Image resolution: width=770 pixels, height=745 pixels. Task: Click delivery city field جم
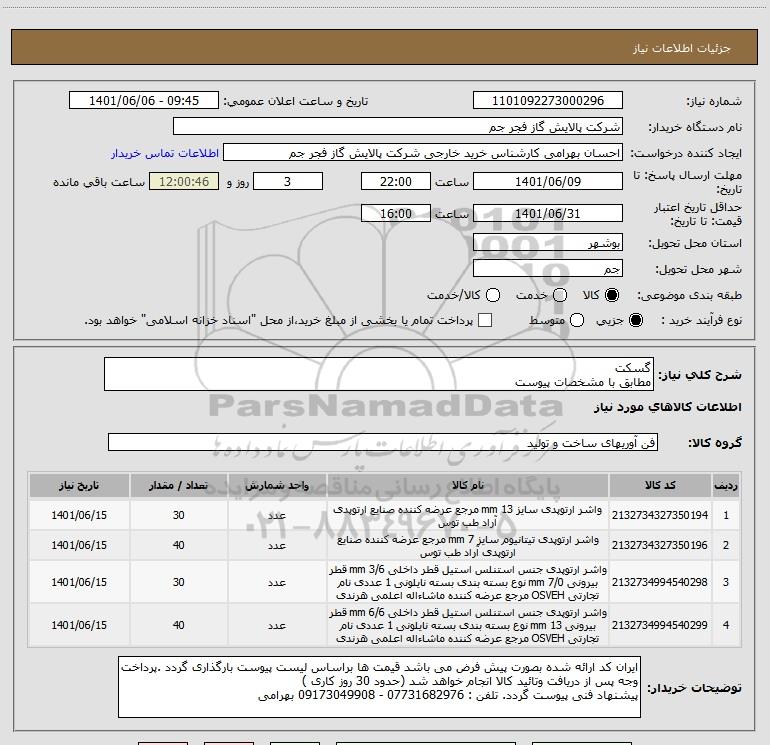(548, 269)
